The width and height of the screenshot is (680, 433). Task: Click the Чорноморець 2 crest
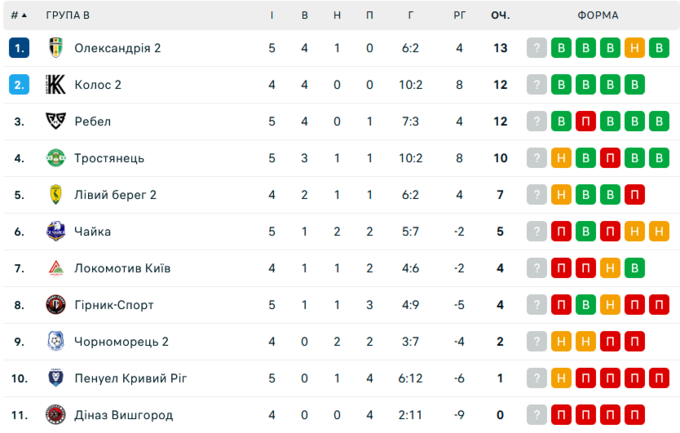pyautogui.click(x=56, y=341)
